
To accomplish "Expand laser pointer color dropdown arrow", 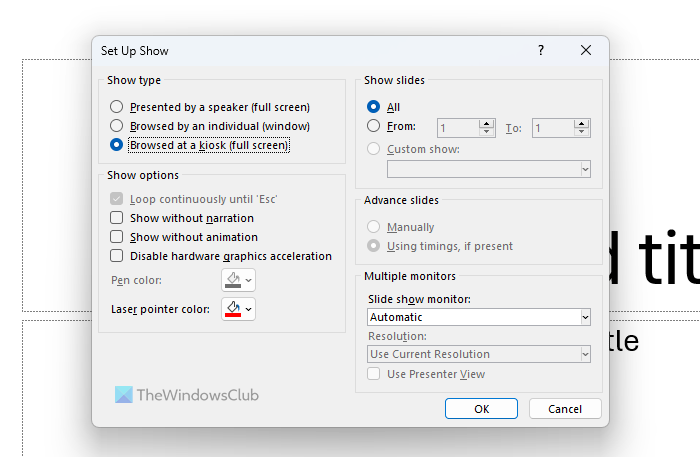I will pos(249,310).
